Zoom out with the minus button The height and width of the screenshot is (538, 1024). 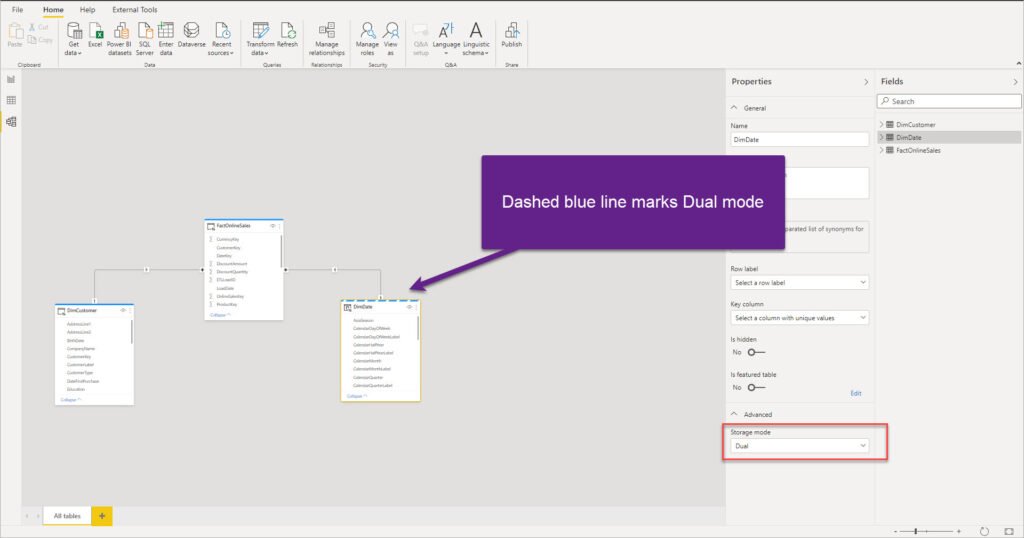click(895, 531)
